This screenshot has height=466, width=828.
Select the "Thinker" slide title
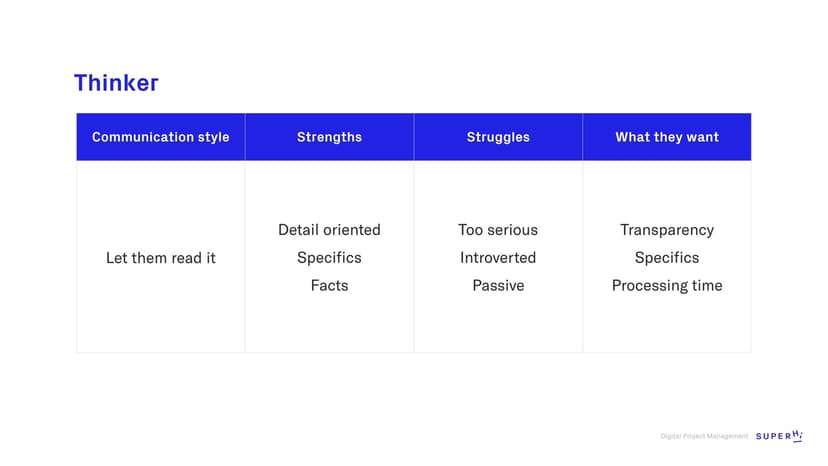point(116,83)
